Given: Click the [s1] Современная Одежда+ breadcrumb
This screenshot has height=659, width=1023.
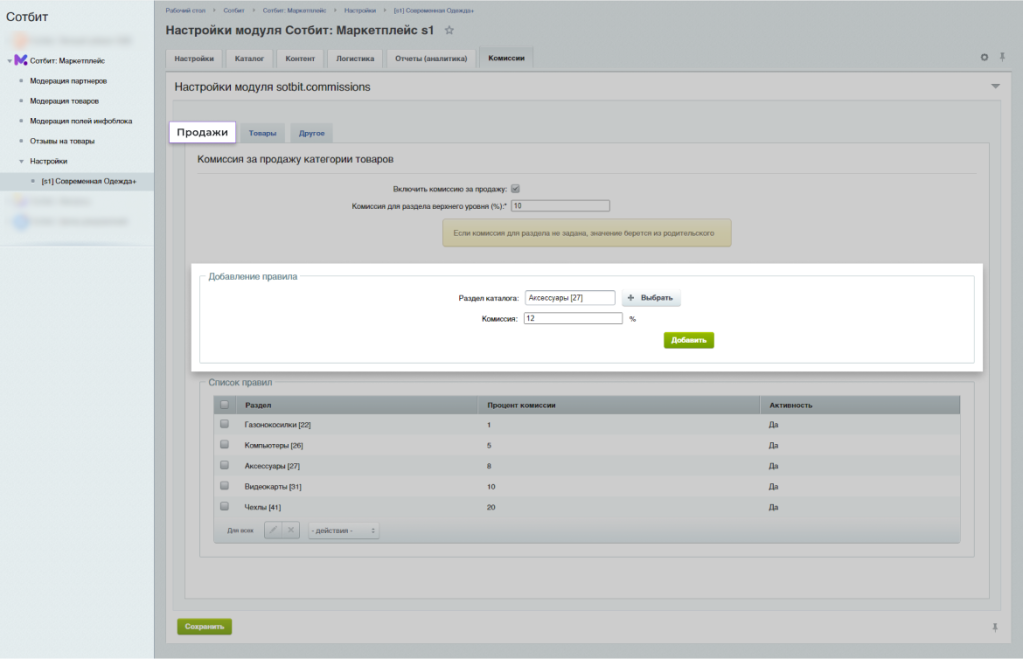Looking at the screenshot, I should 434,10.
